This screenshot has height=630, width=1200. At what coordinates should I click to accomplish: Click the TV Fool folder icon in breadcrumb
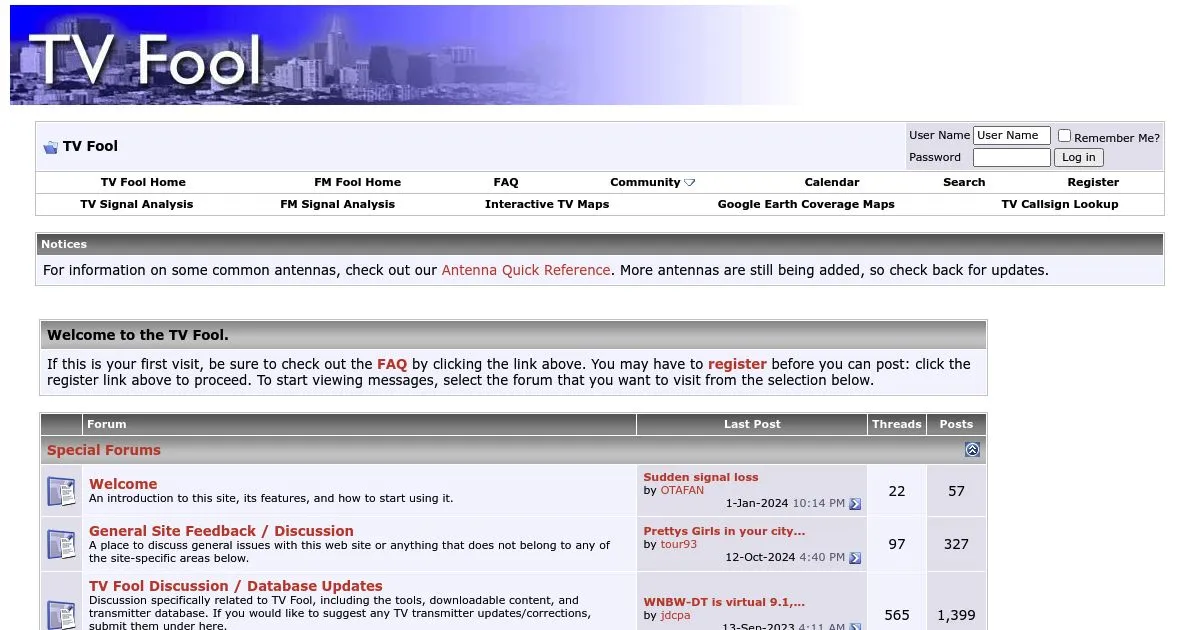50,147
